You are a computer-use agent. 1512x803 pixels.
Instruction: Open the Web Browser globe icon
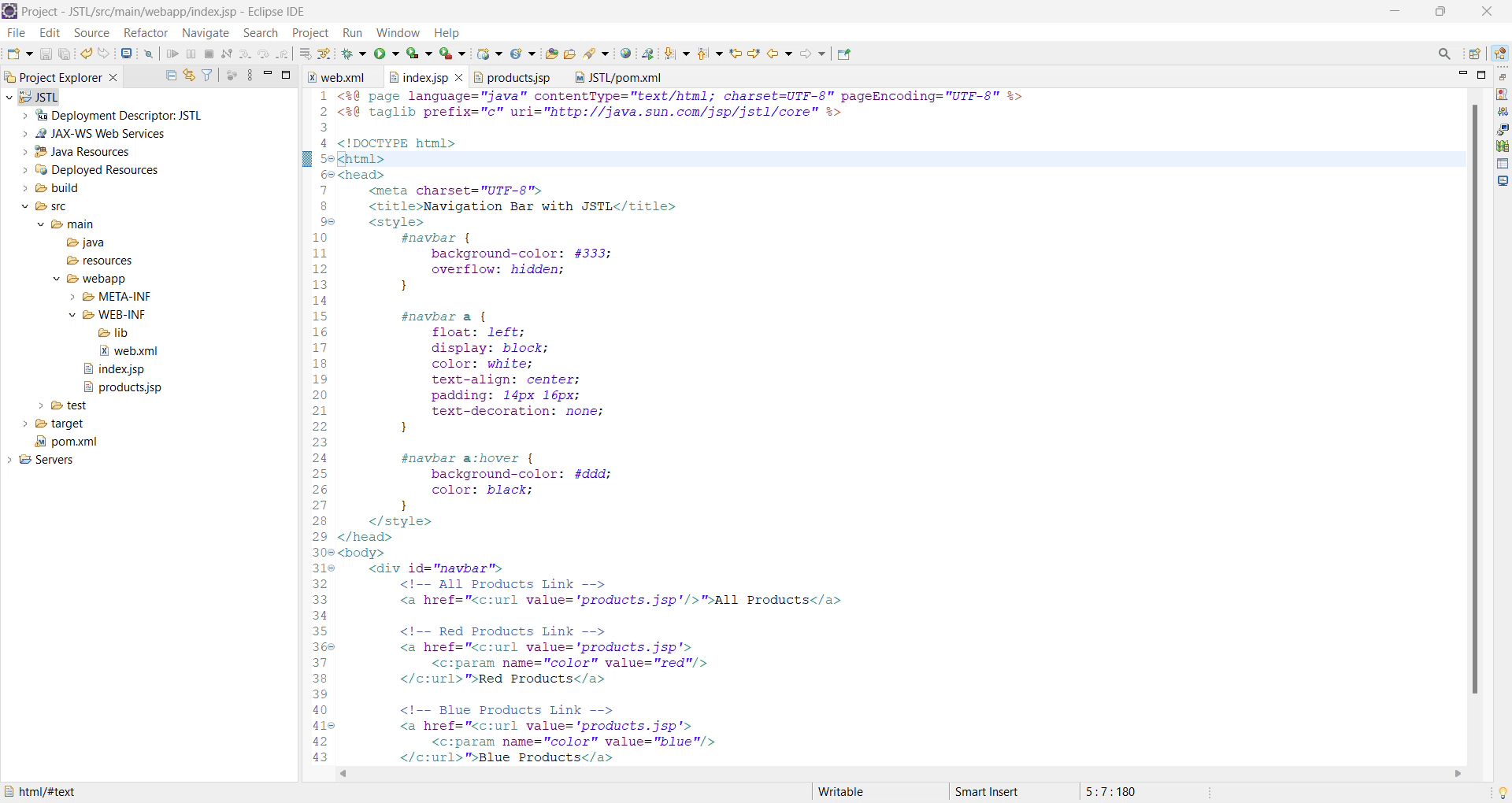626,54
